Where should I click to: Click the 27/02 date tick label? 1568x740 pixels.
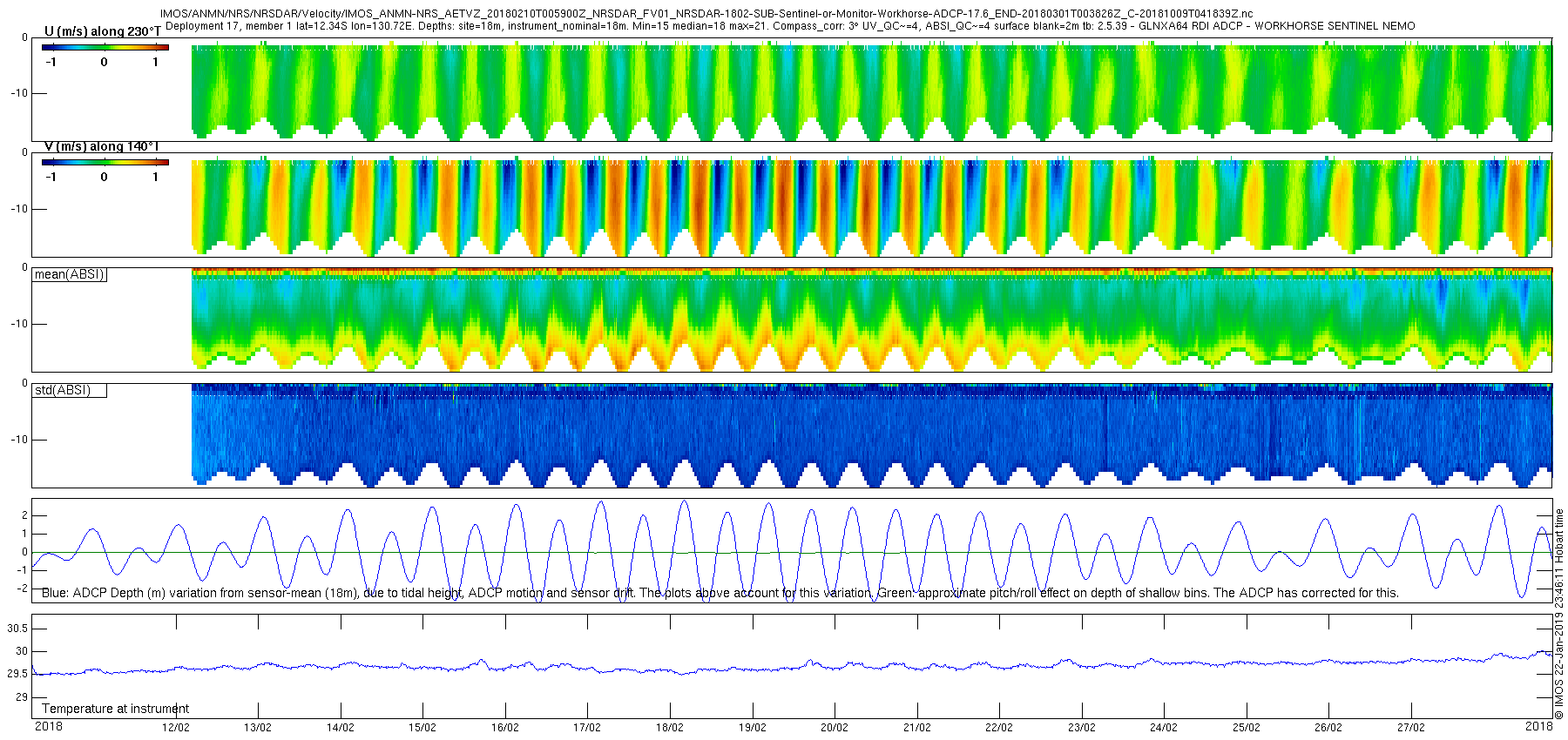1411,728
